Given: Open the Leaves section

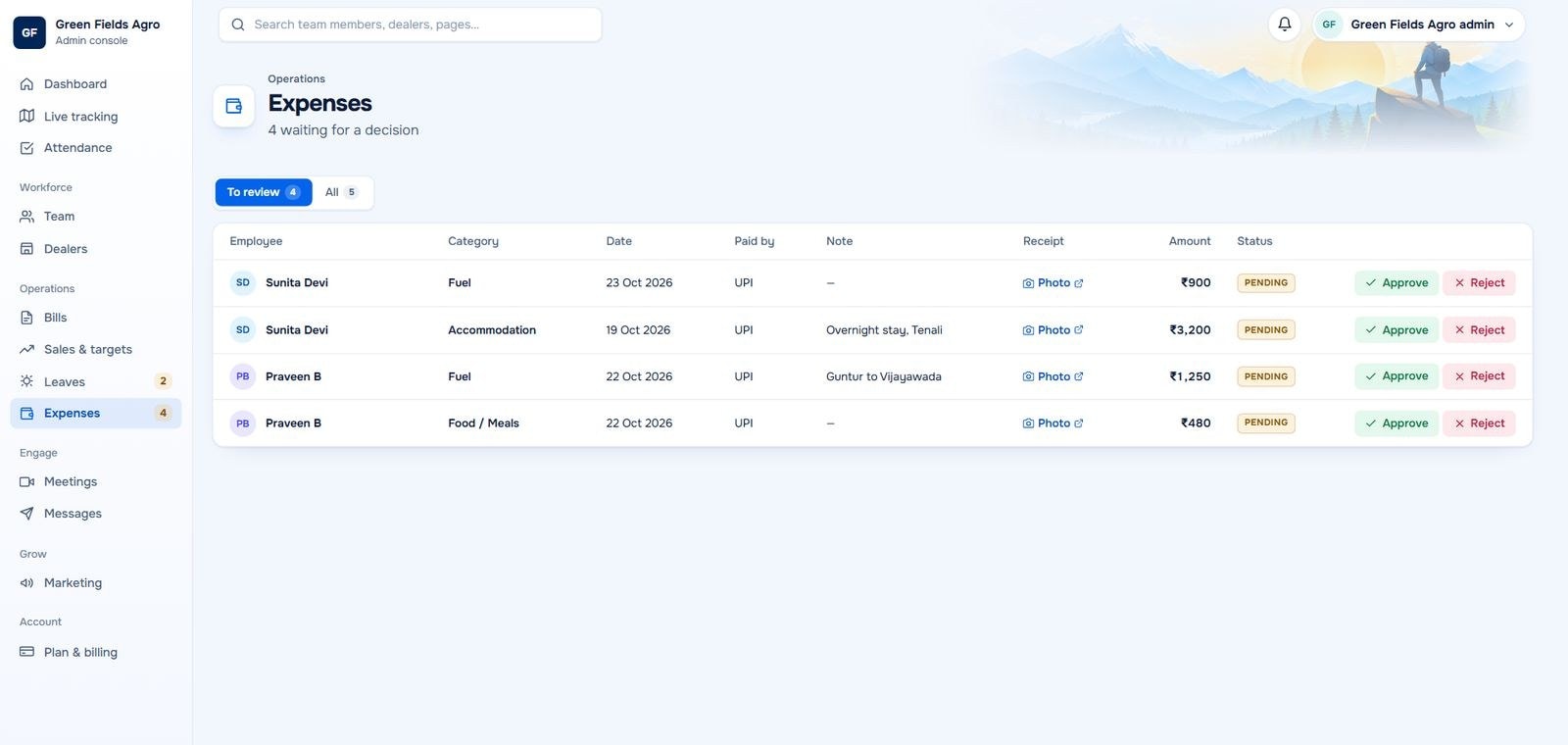Looking at the screenshot, I should point(96,381).
